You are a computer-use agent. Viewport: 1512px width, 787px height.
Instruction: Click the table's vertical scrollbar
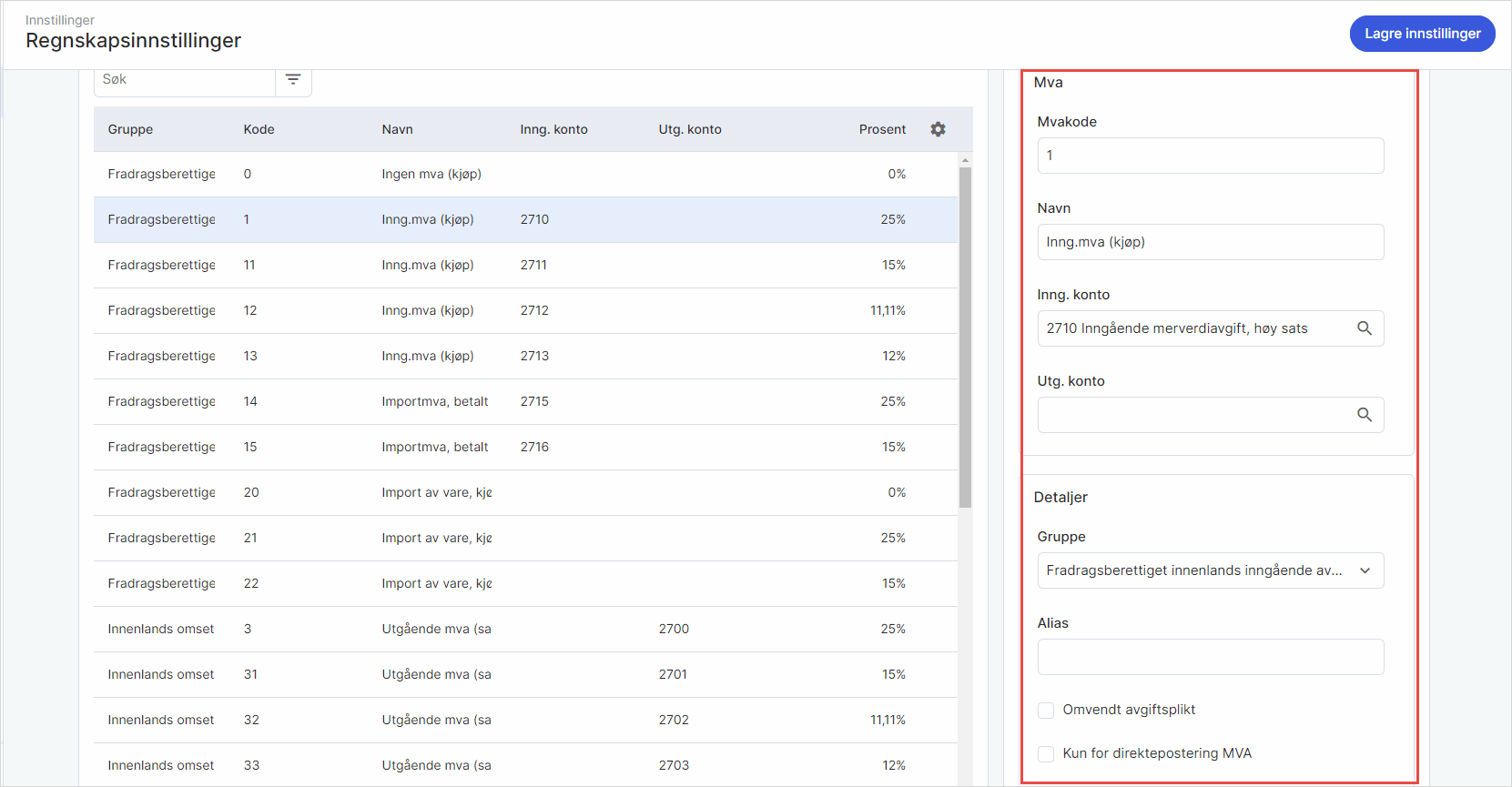[965, 337]
